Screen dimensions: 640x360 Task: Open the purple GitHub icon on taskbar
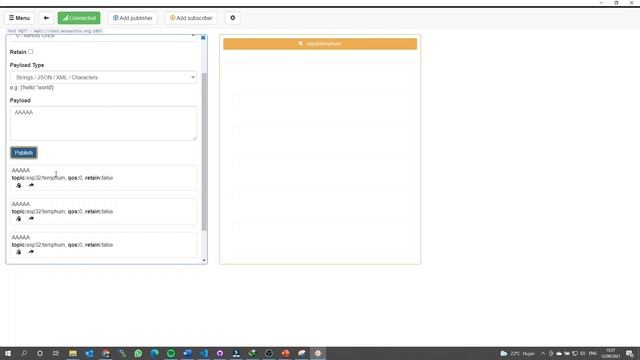coord(220,353)
